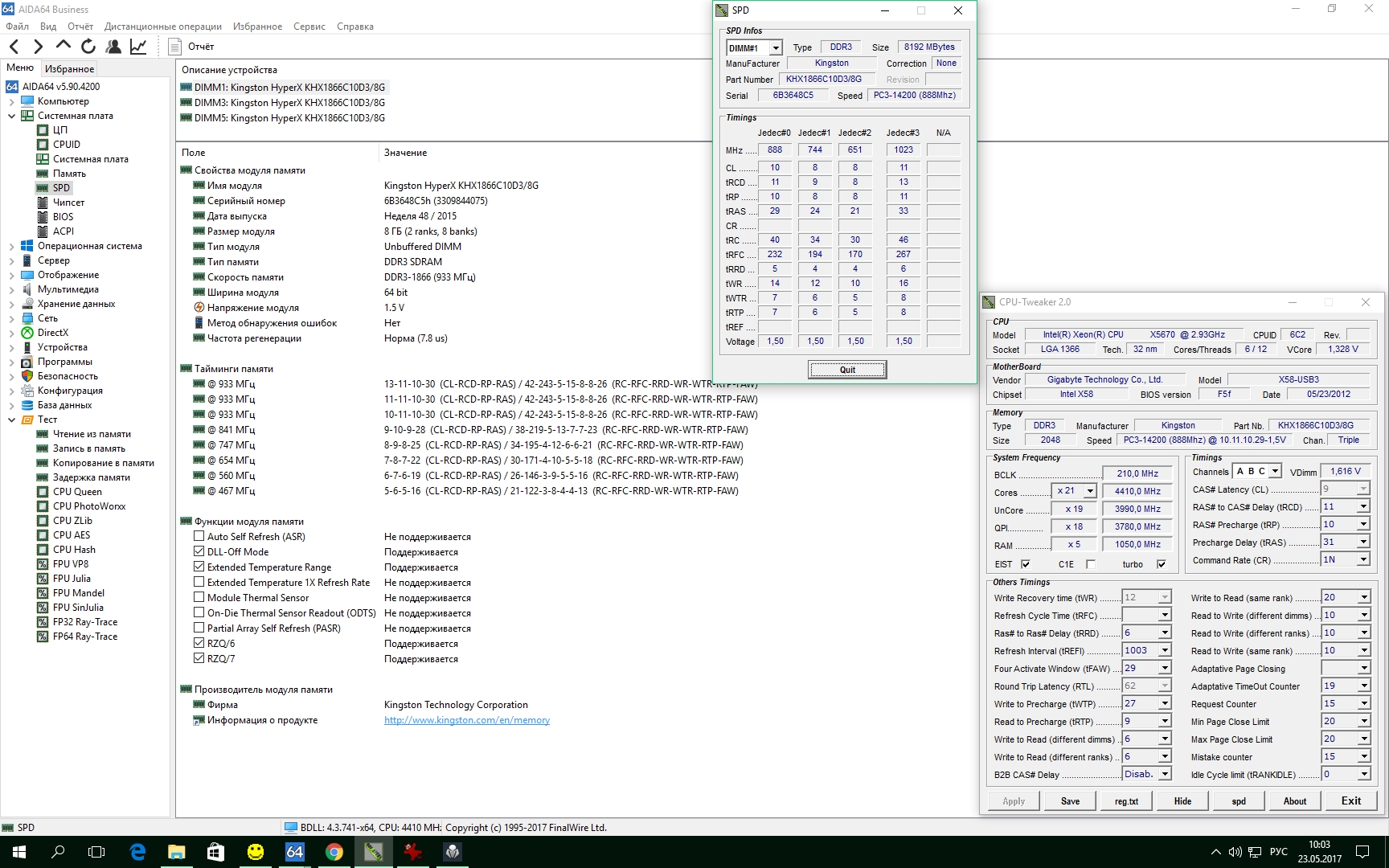Open the DIMM#1 dropdown in SPD window
The width and height of the screenshot is (1389, 868).
tap(776, 48)
